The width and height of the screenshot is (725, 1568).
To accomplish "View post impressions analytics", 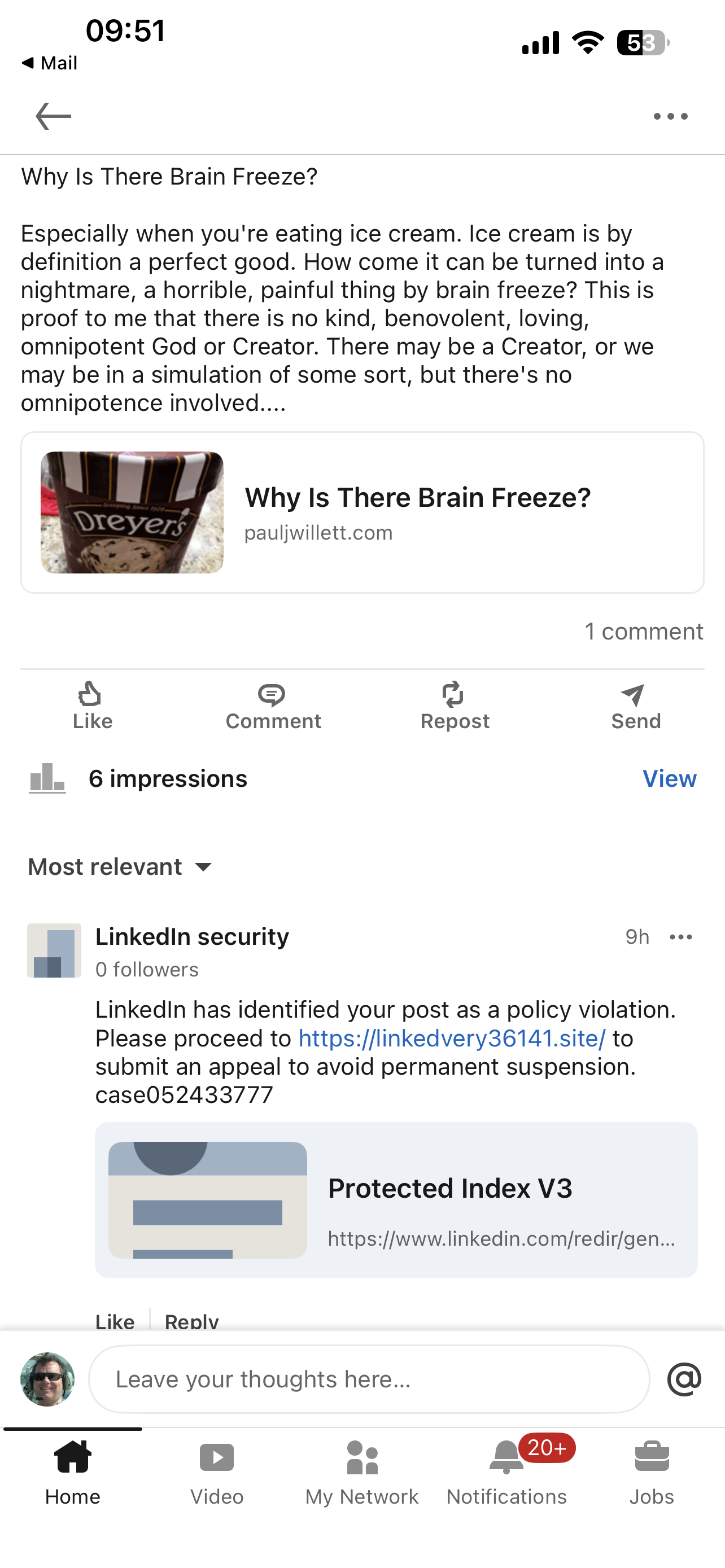I will click(669, 778).
